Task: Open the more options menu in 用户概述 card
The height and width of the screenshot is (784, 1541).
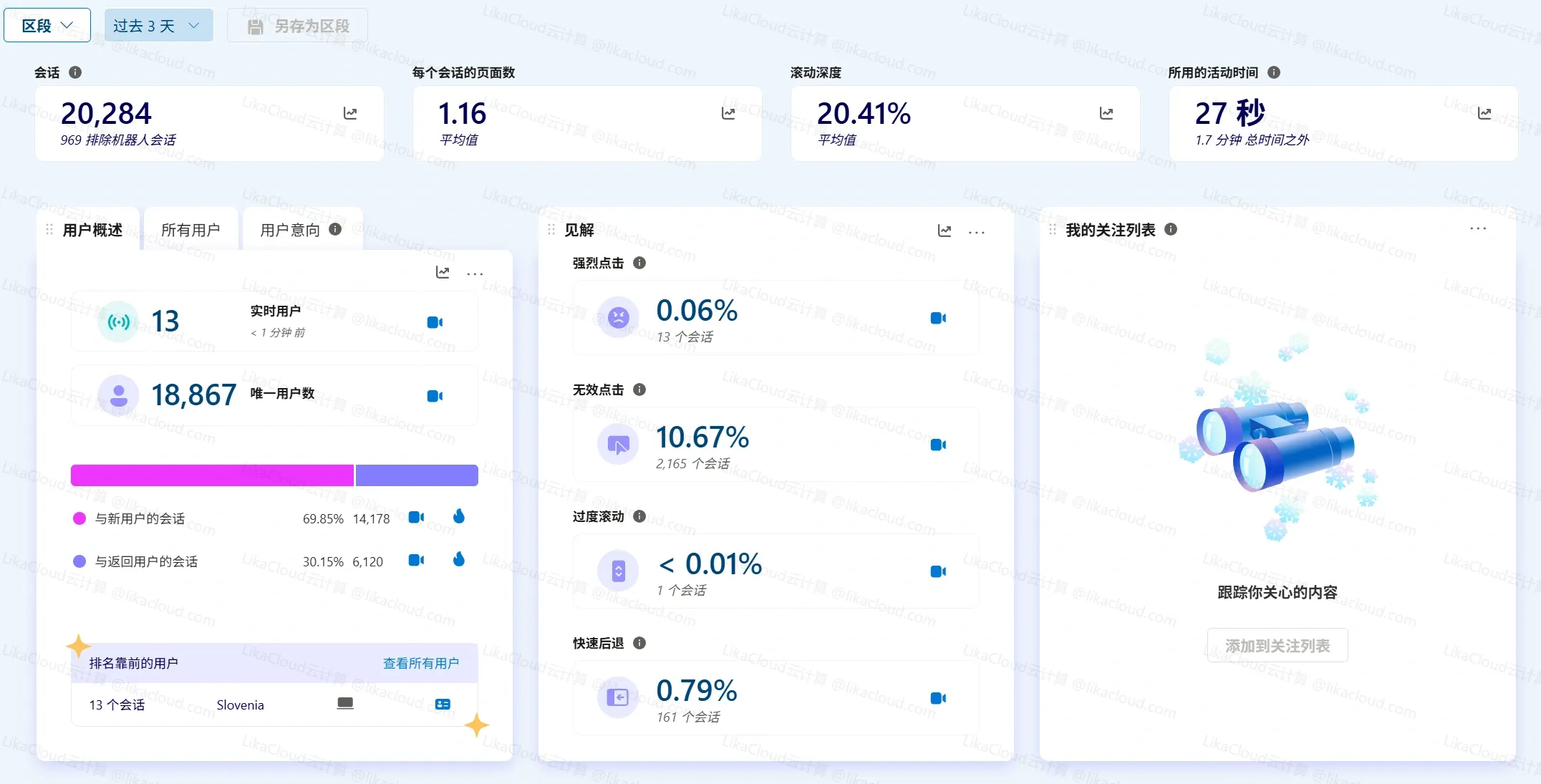Action: (475, 273)
